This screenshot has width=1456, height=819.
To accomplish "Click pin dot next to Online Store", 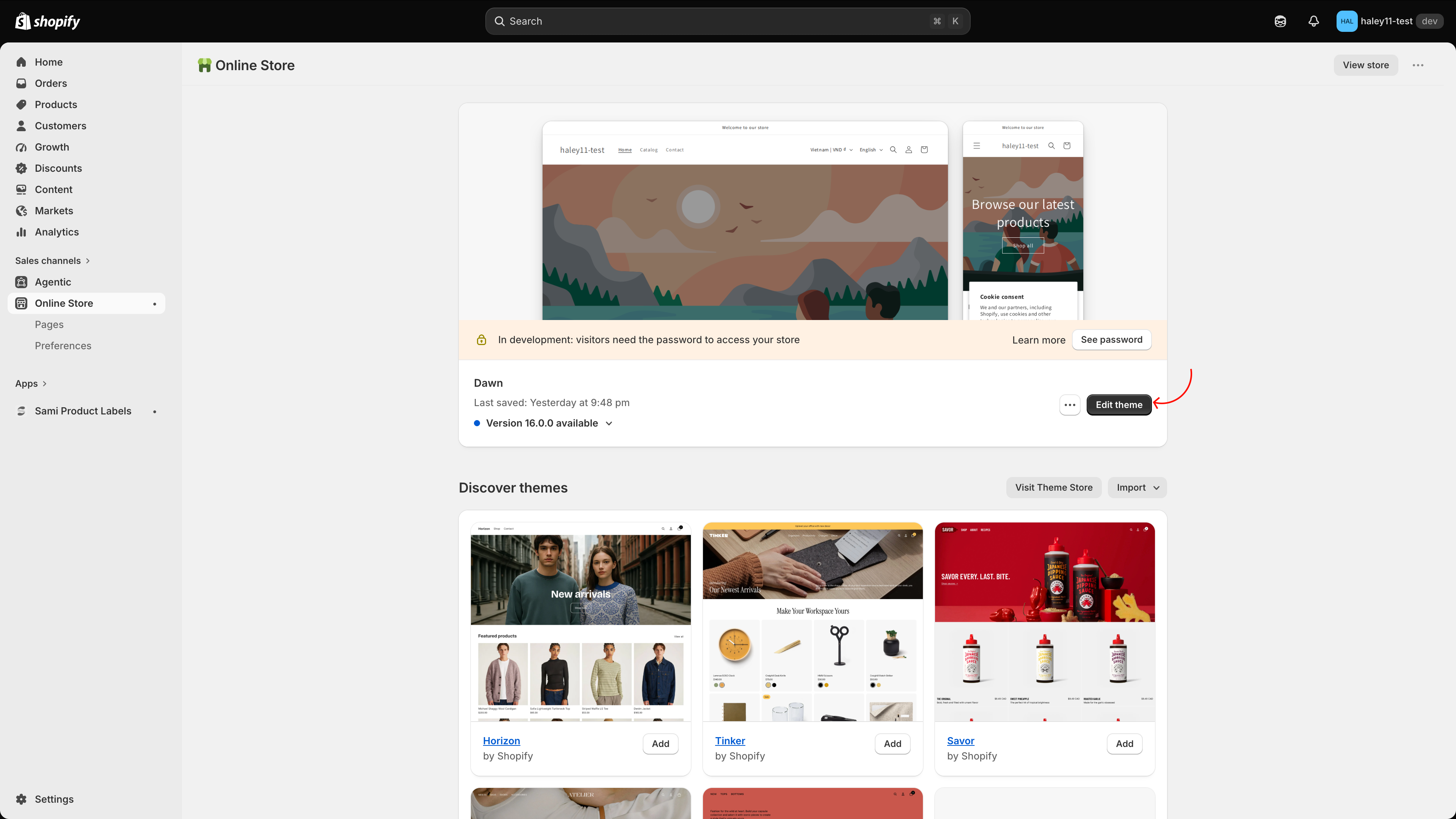I will tap(154, 304).
